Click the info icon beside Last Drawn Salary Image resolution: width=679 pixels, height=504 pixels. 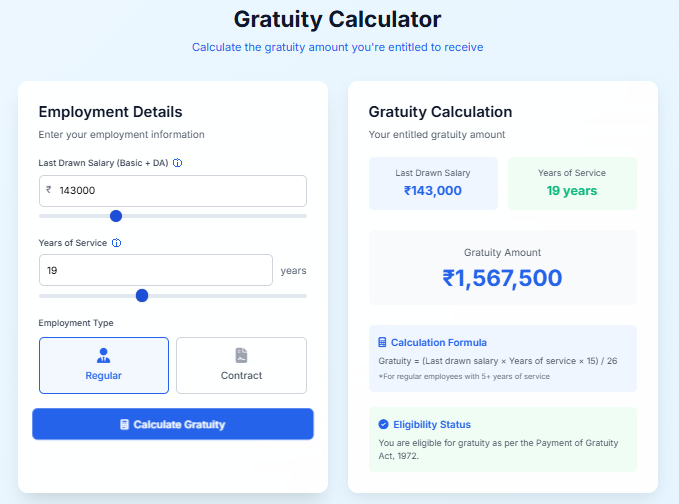click(x=178, y=162)
